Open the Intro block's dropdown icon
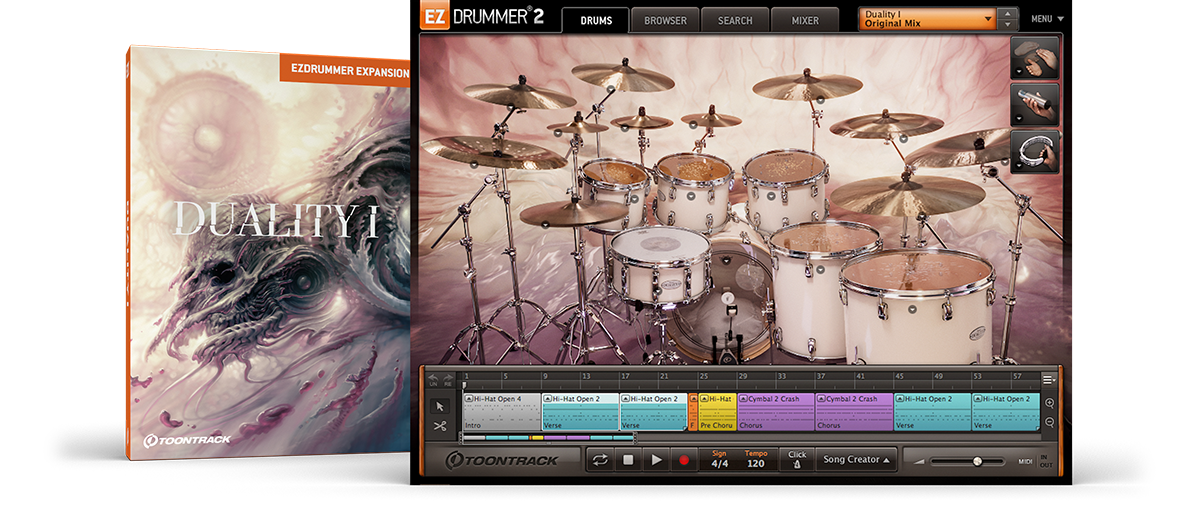The height and width of the screenshot is (517, 1200). [x=468, y=399]
